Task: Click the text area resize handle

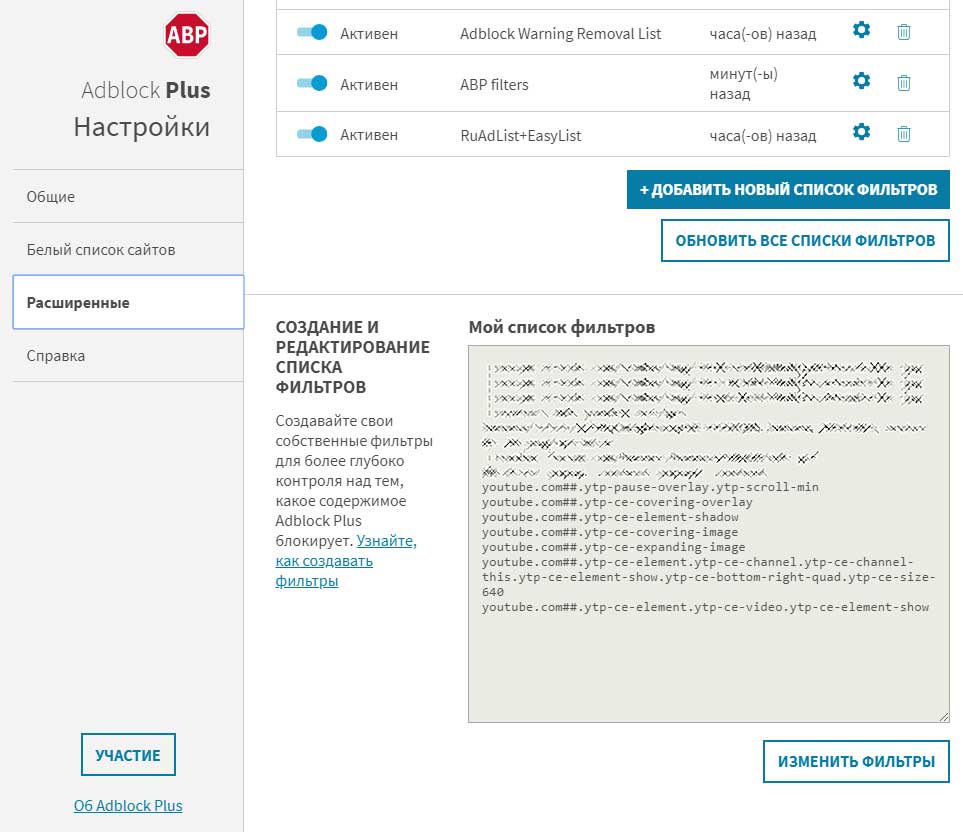Action: [x=943, y=717]
